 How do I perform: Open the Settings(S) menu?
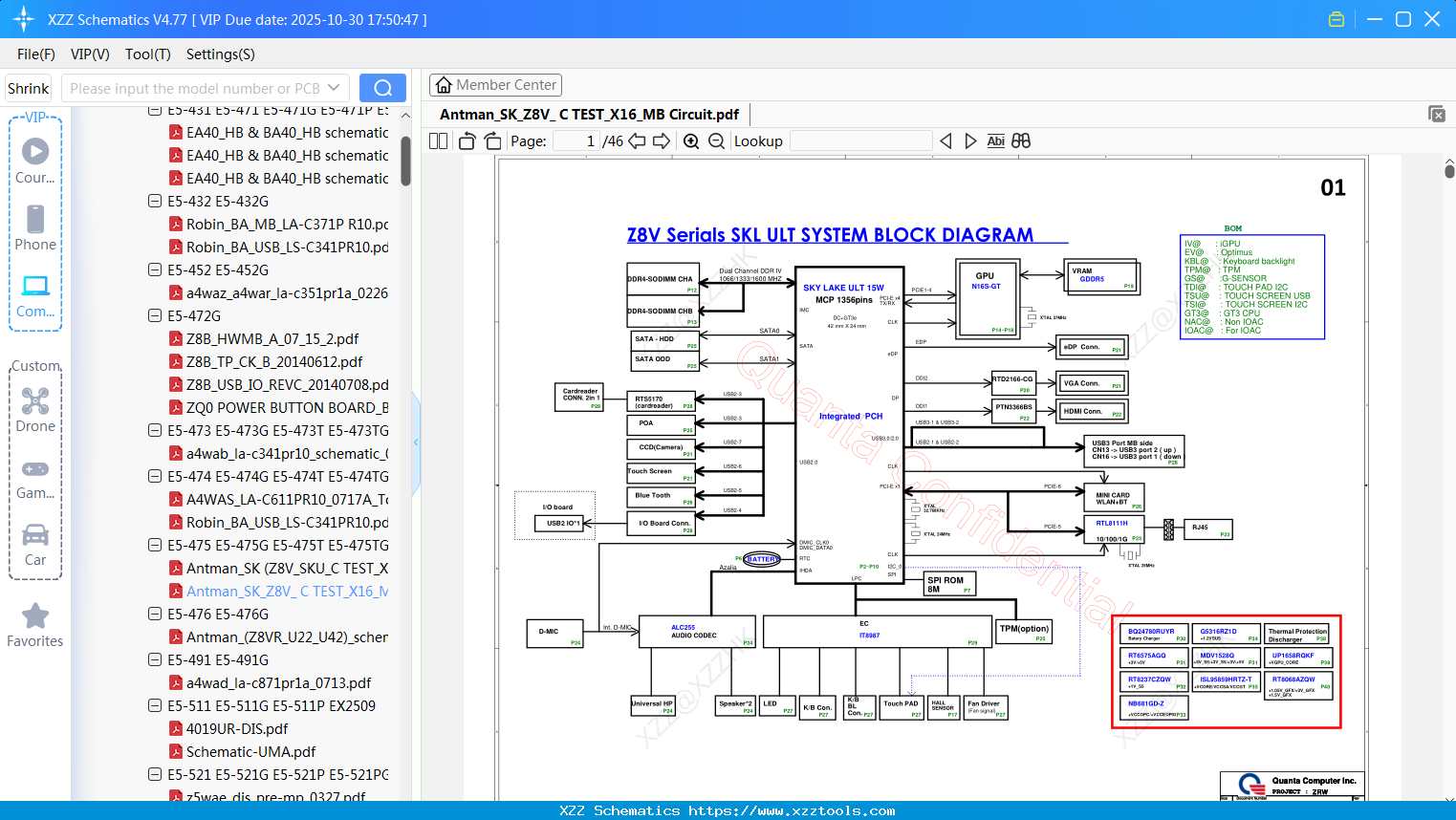tap(221, 54)
